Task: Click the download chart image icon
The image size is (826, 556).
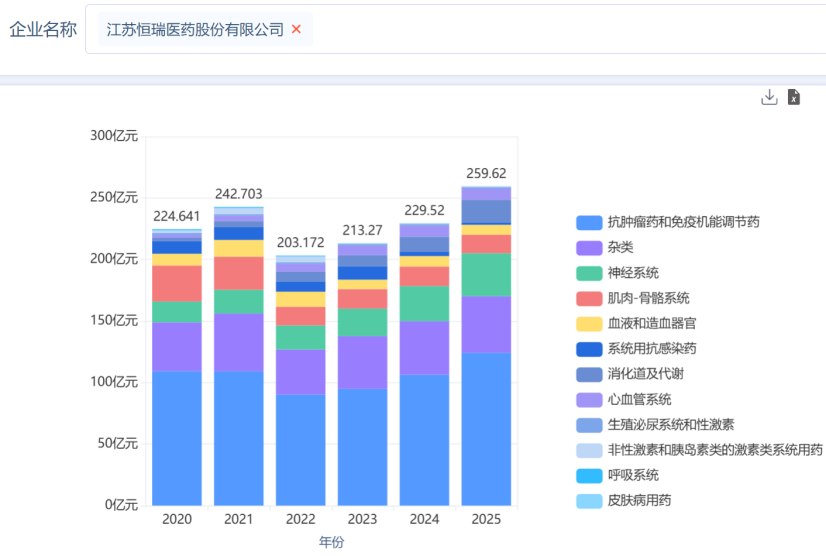Action: (769, 97)
